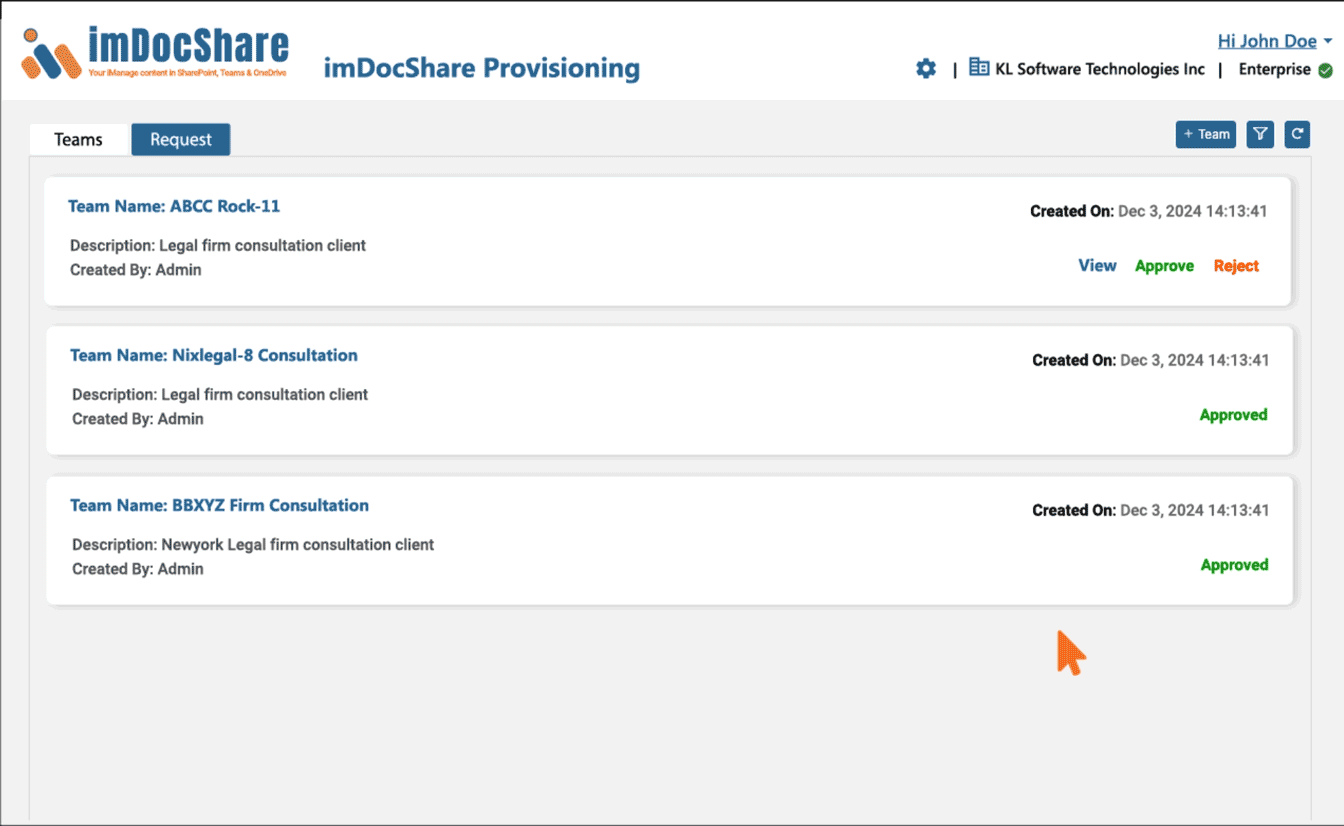
Task: Click description text of ABCC Rock-11 card
Action: 218,245
